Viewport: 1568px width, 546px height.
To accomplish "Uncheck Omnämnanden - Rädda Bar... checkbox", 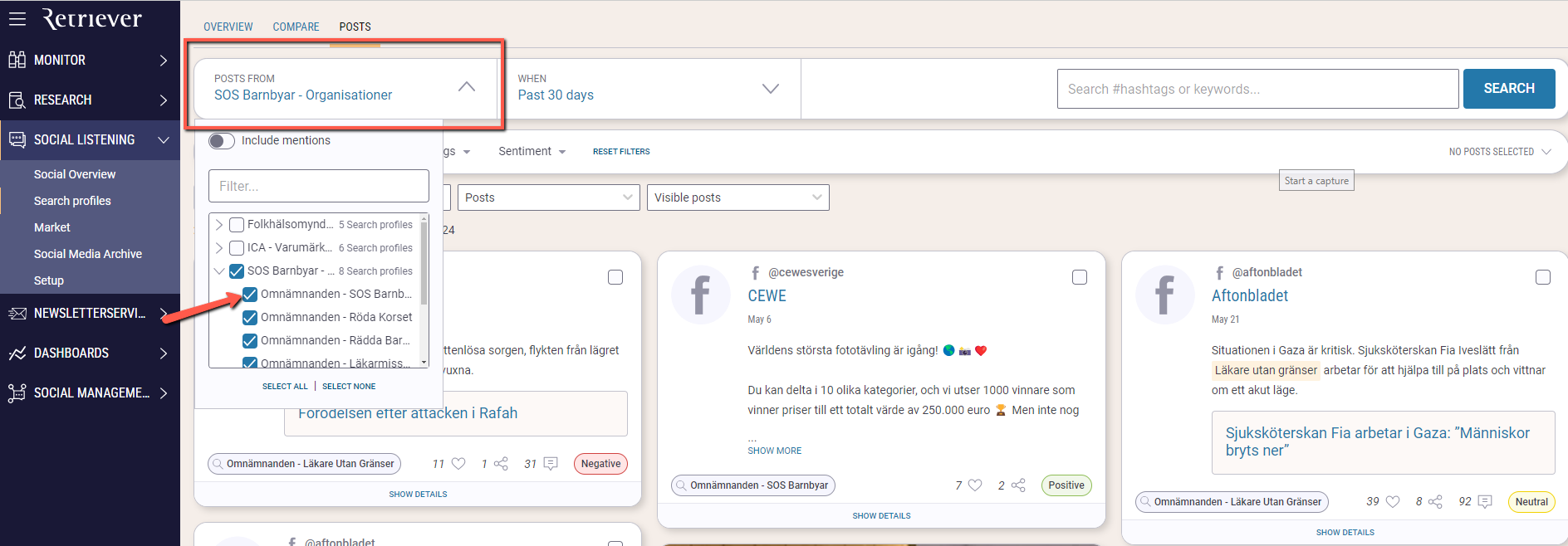I will point(250,341).
